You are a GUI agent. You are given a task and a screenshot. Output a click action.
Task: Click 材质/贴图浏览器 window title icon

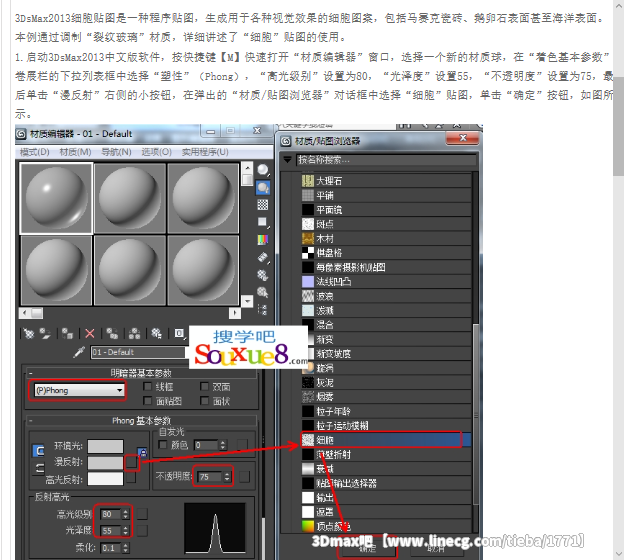tap(286, 141)
